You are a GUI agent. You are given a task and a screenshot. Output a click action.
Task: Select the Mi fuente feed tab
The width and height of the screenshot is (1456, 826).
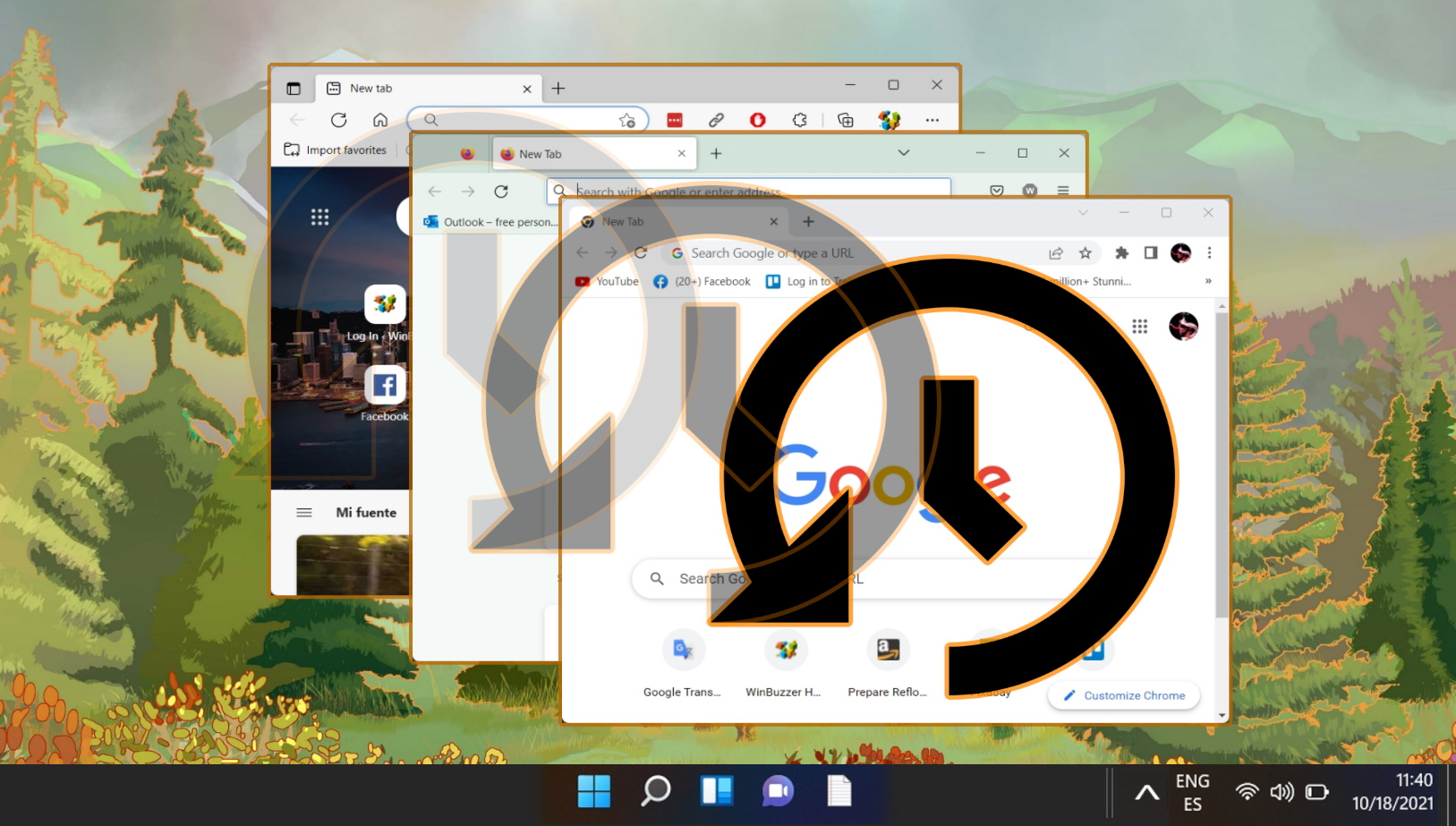(x=366, y=513)
